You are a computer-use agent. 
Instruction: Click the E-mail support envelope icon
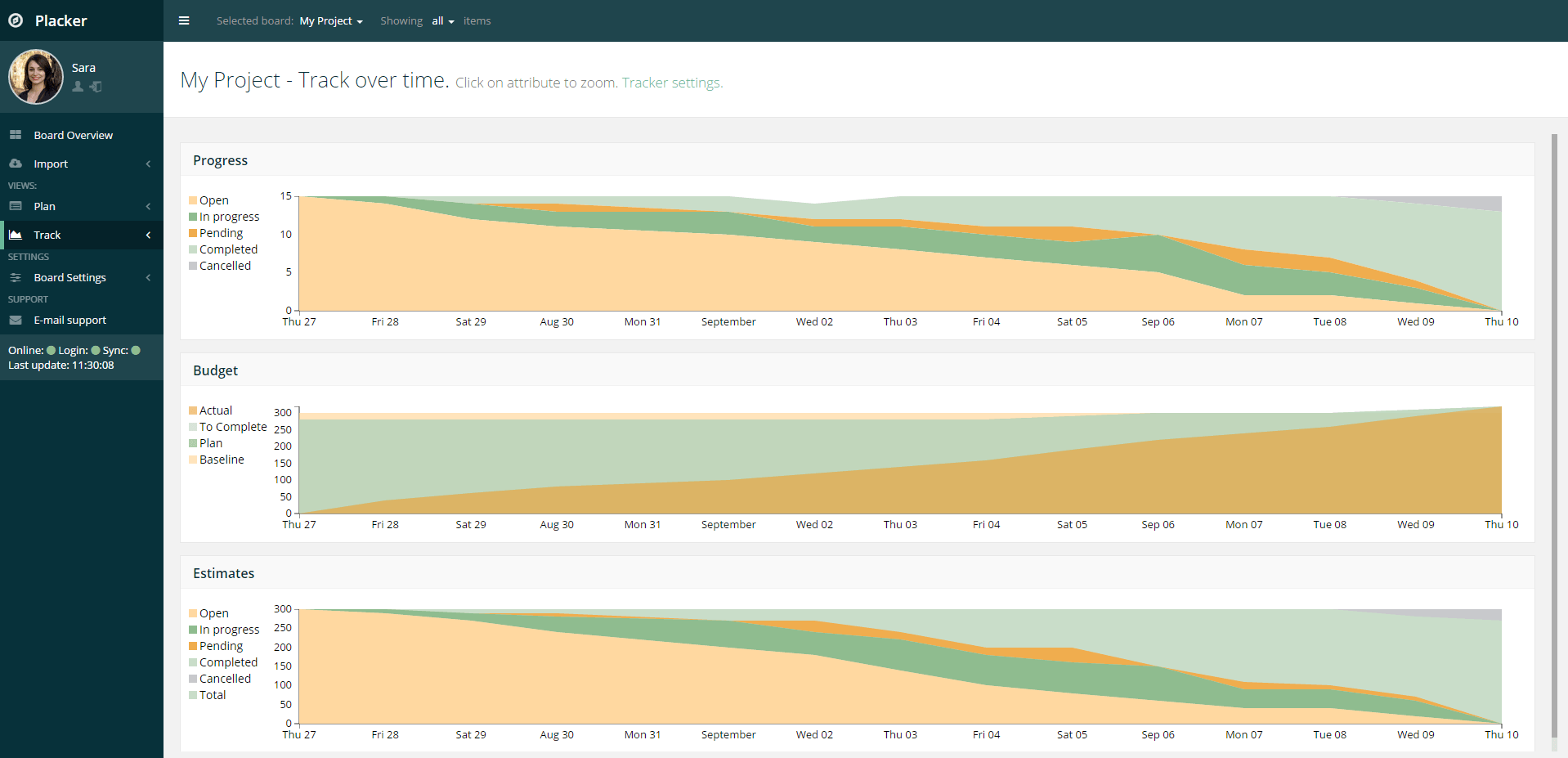(x=16, y=320)
